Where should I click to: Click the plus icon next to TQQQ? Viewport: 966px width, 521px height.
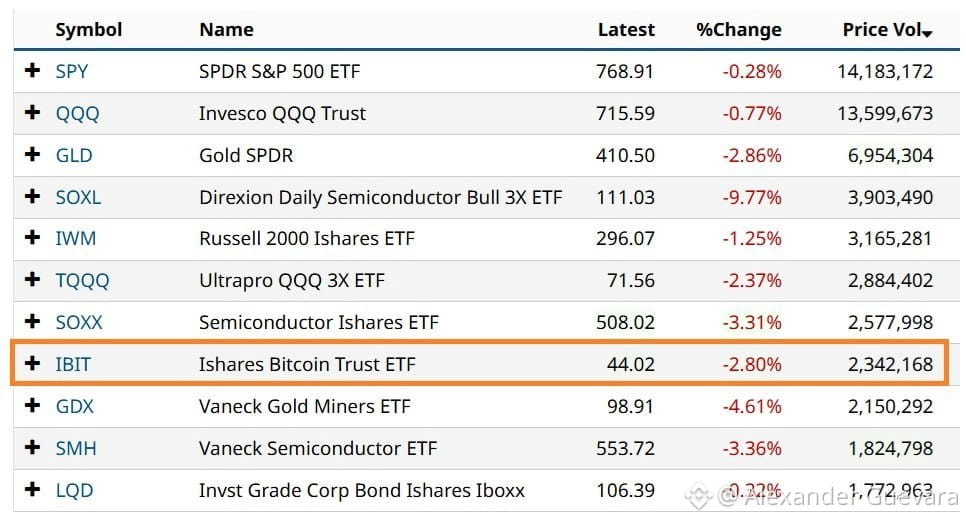[x=32, y=279]
